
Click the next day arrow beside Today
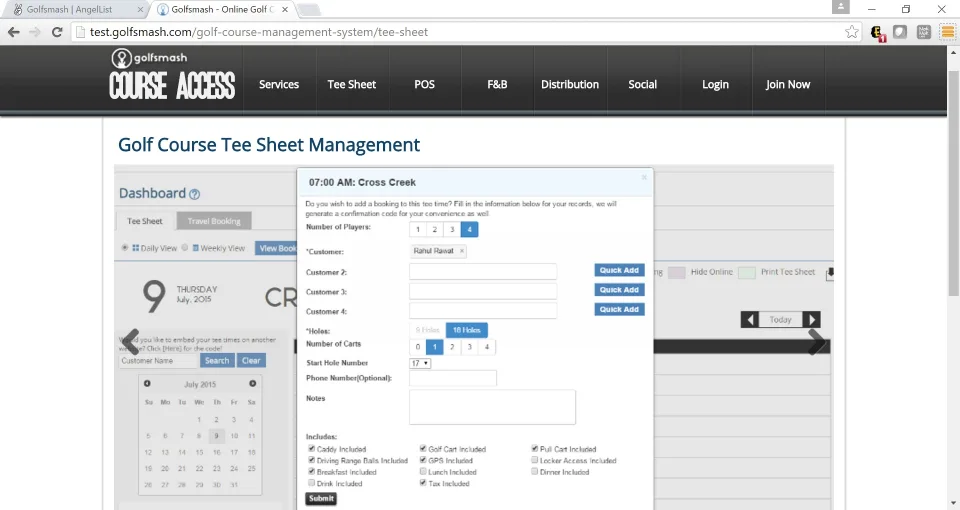point(811,320)
